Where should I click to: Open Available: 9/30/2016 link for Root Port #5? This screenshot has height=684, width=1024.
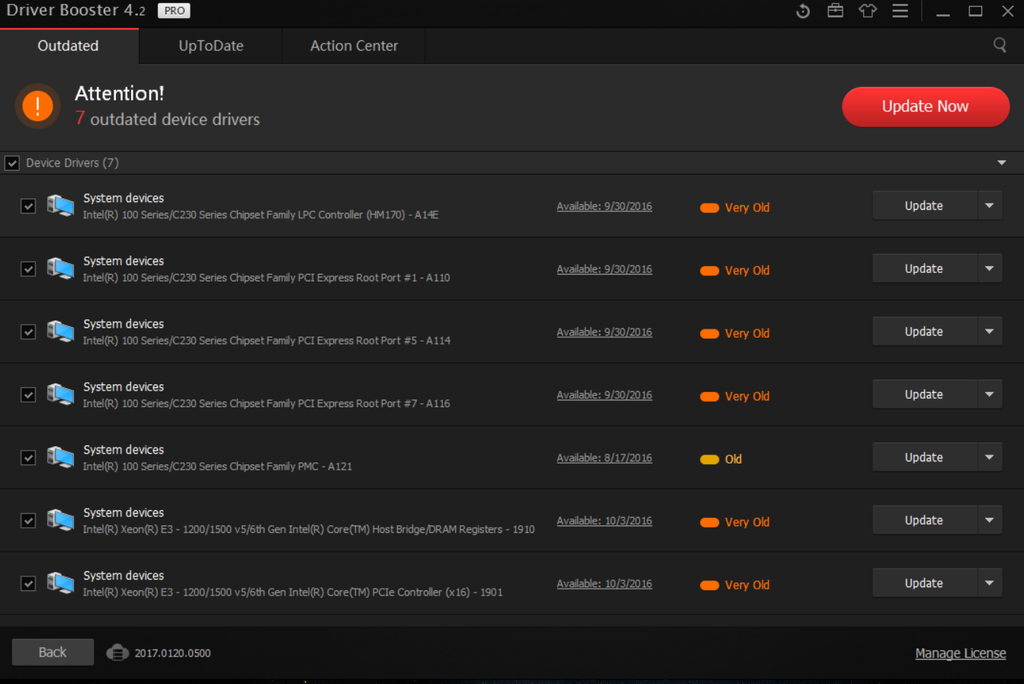[x=604, y=332]
